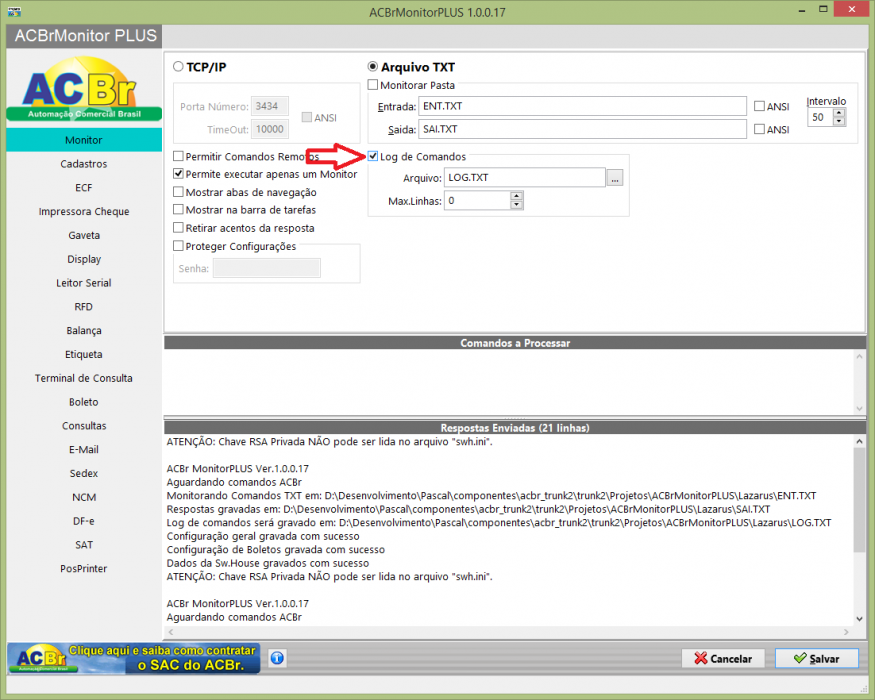Open the PosPrinter section
Screen dimensions: 875x700
coord(84,569)
